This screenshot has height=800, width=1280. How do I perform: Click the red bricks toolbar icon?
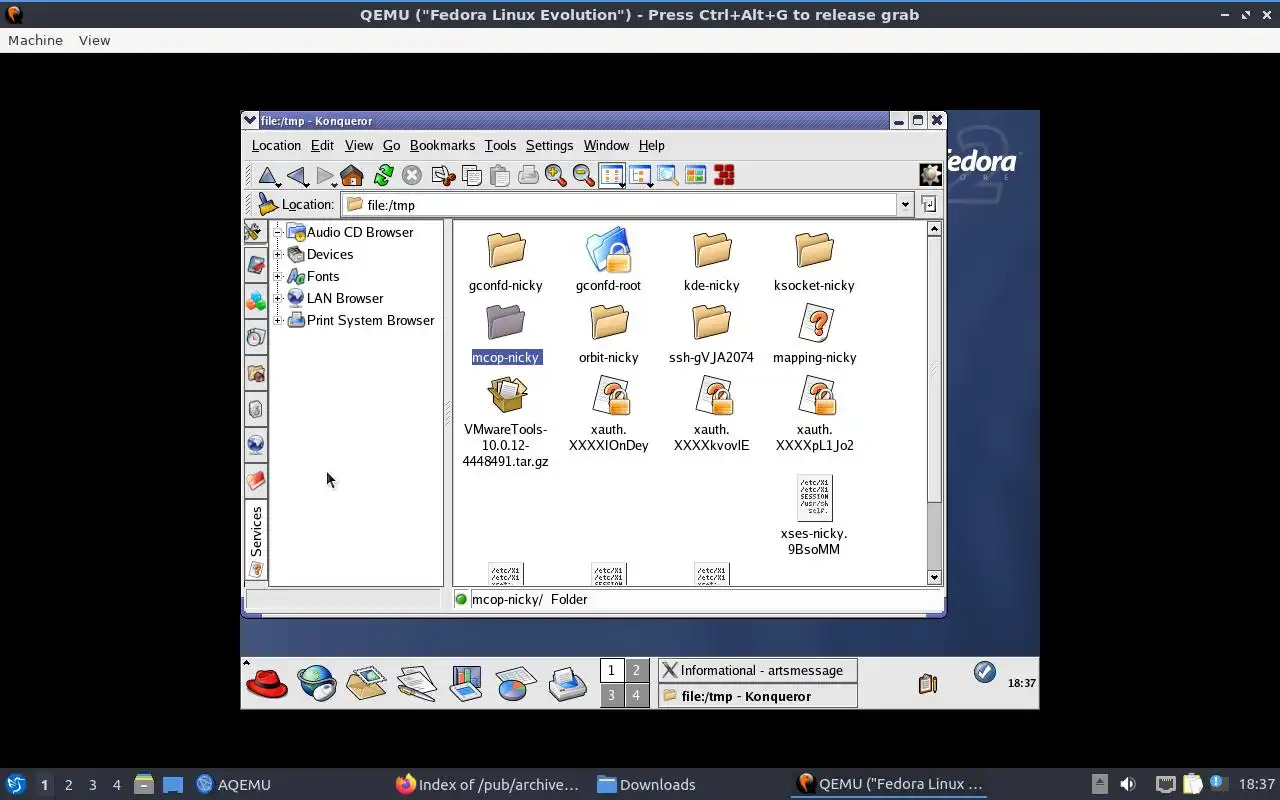(x=724, y=176)
